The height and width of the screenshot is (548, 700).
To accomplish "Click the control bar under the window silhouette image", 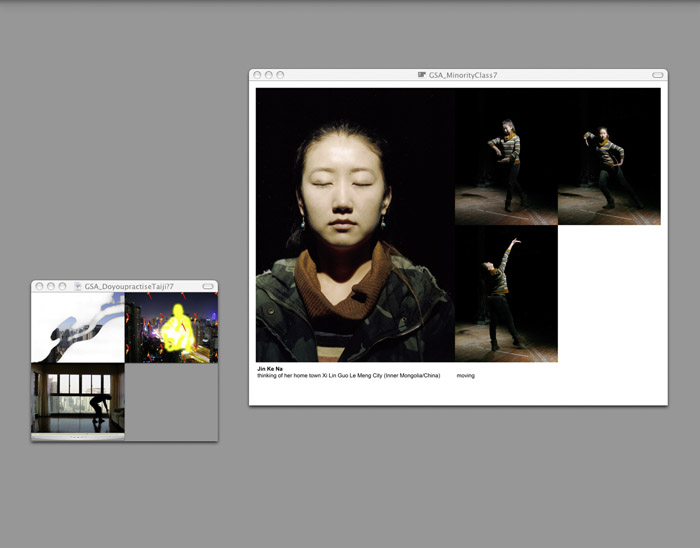I will click(78, 437).
